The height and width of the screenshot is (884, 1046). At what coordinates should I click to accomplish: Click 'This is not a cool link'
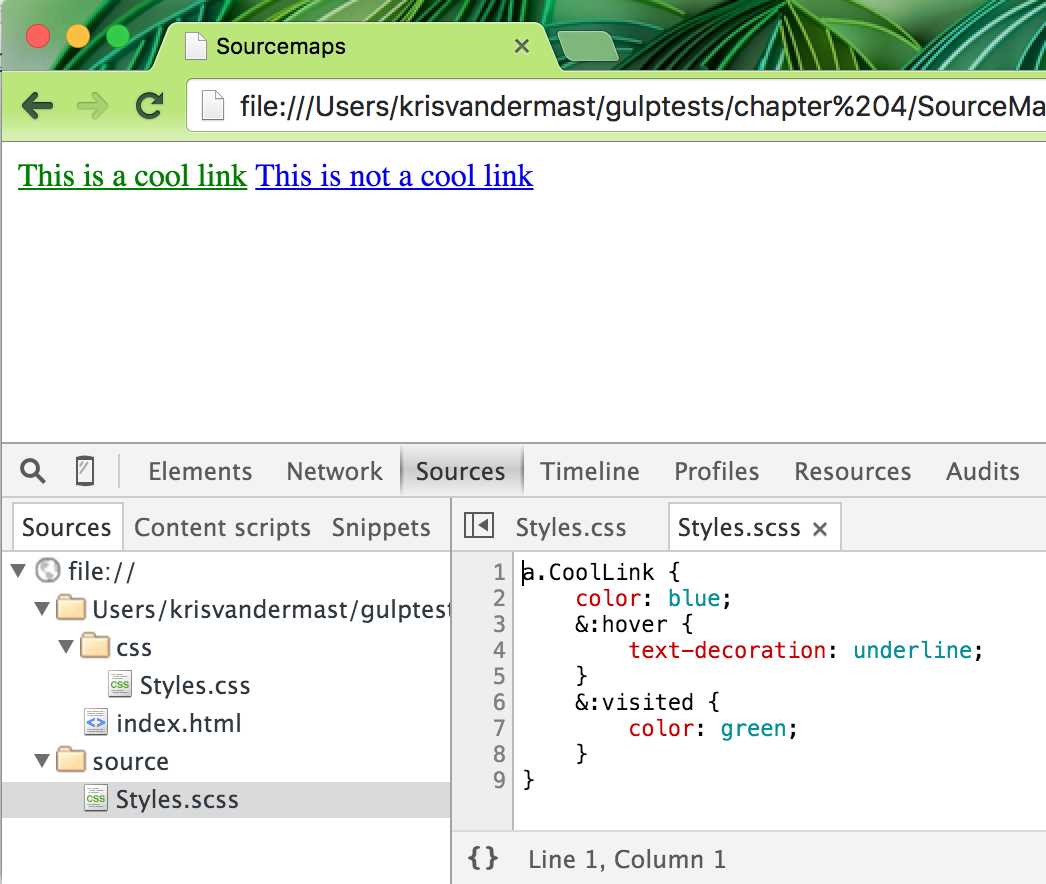[x=393, y=176]
